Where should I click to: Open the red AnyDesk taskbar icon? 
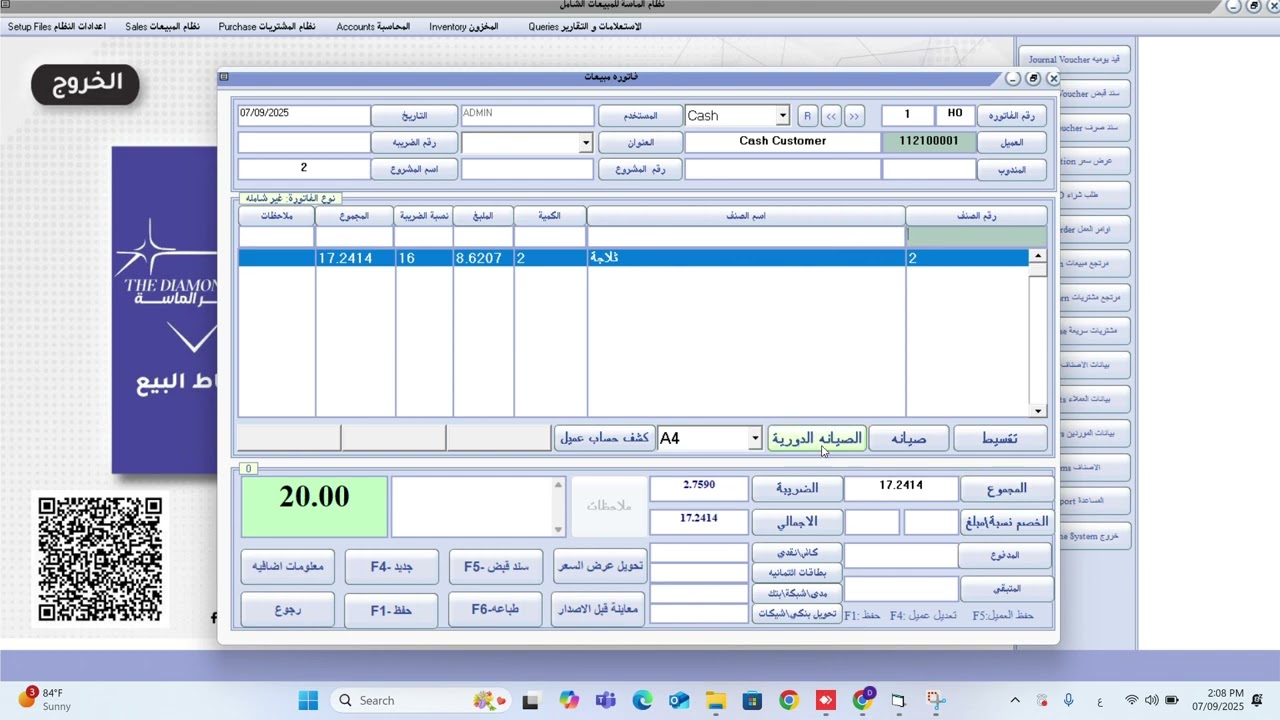tap(826, 701)
